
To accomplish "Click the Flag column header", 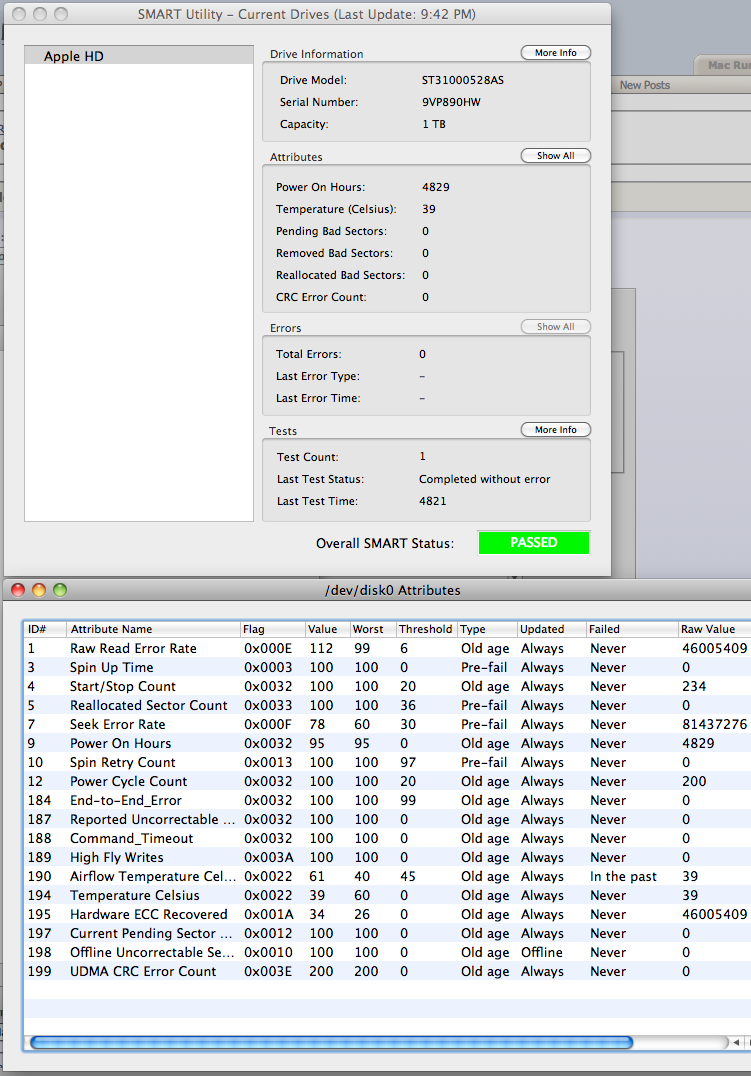I will click(x=273, y=629).
